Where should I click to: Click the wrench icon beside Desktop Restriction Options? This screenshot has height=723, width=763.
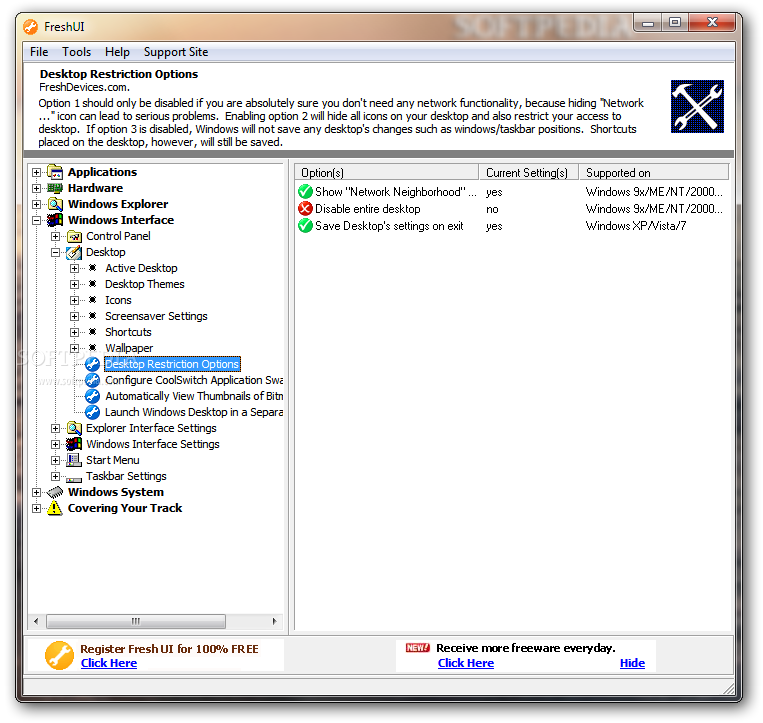click(92, 364)
